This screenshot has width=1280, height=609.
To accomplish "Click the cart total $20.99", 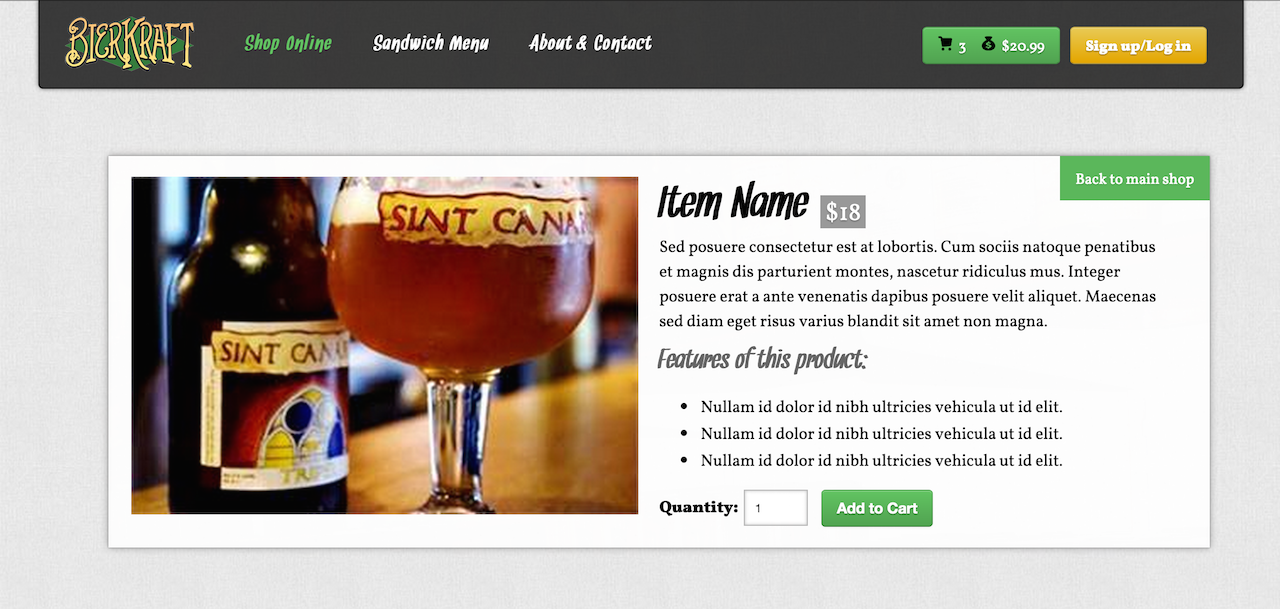I will click(x=1022, y=46).
